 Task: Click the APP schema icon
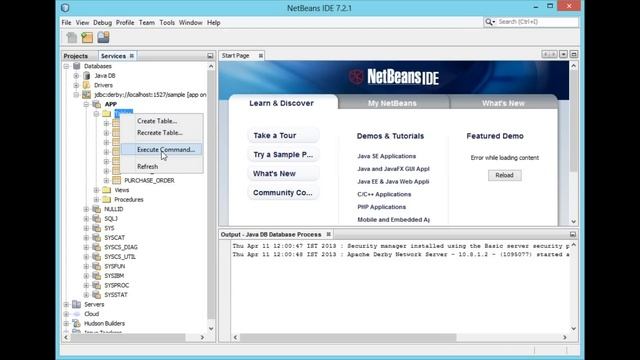pyautogui.click(x=97, y=104)
